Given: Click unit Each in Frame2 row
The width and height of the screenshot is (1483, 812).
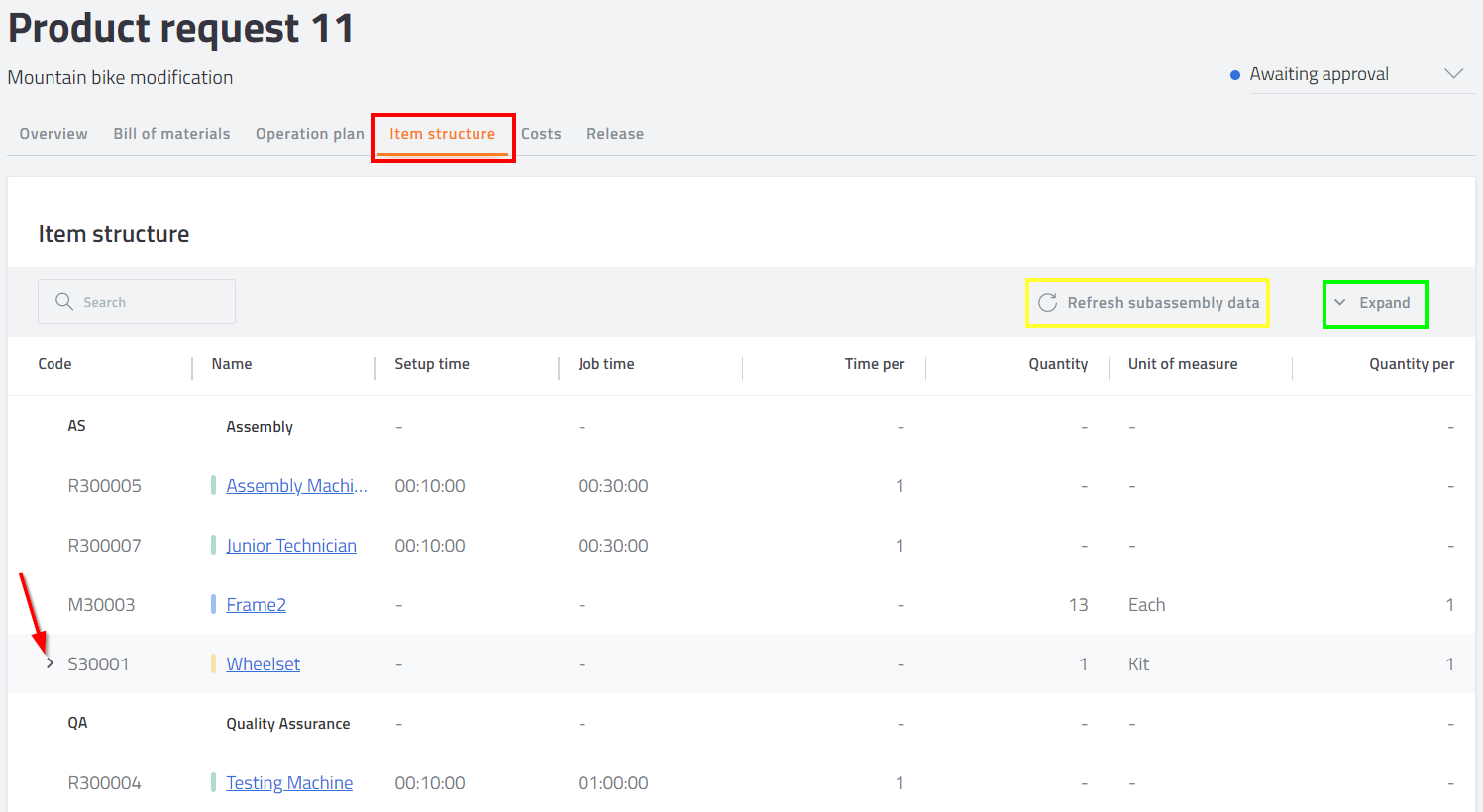Looking at the screenshot, I should 1146,605.
